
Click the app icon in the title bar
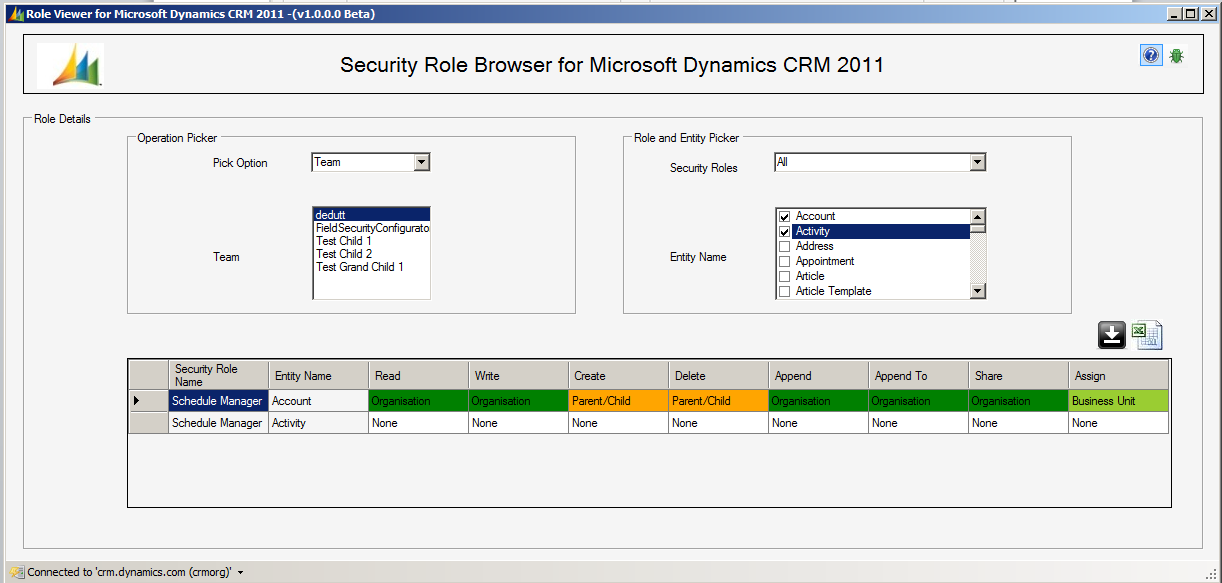[x=15, y=14]
